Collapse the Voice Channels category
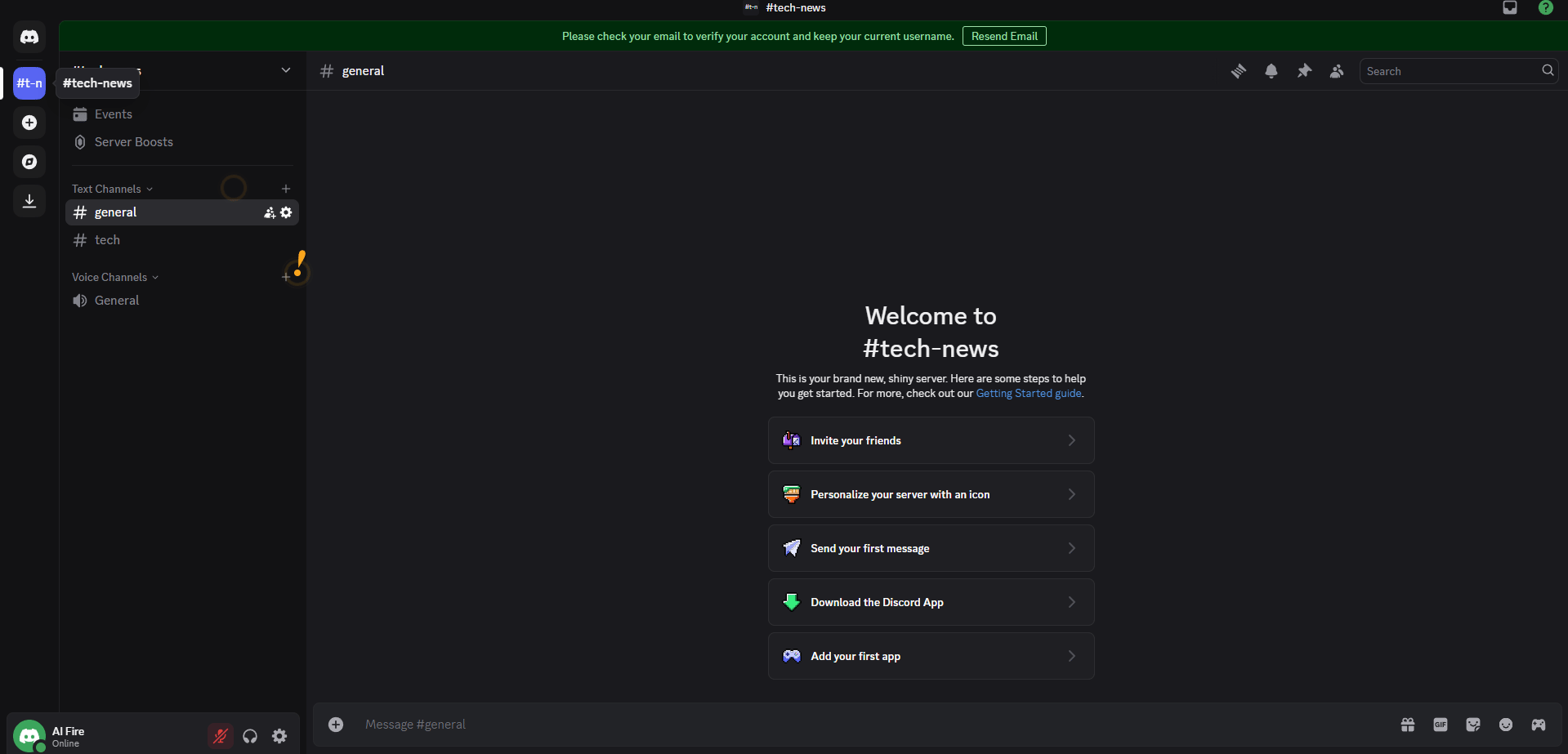 click(115, 277)
